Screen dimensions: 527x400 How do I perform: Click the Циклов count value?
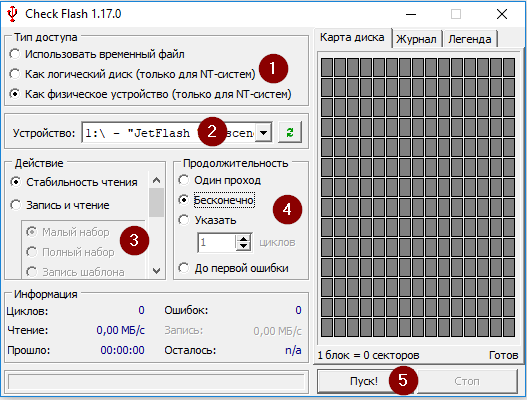[141, 310]
